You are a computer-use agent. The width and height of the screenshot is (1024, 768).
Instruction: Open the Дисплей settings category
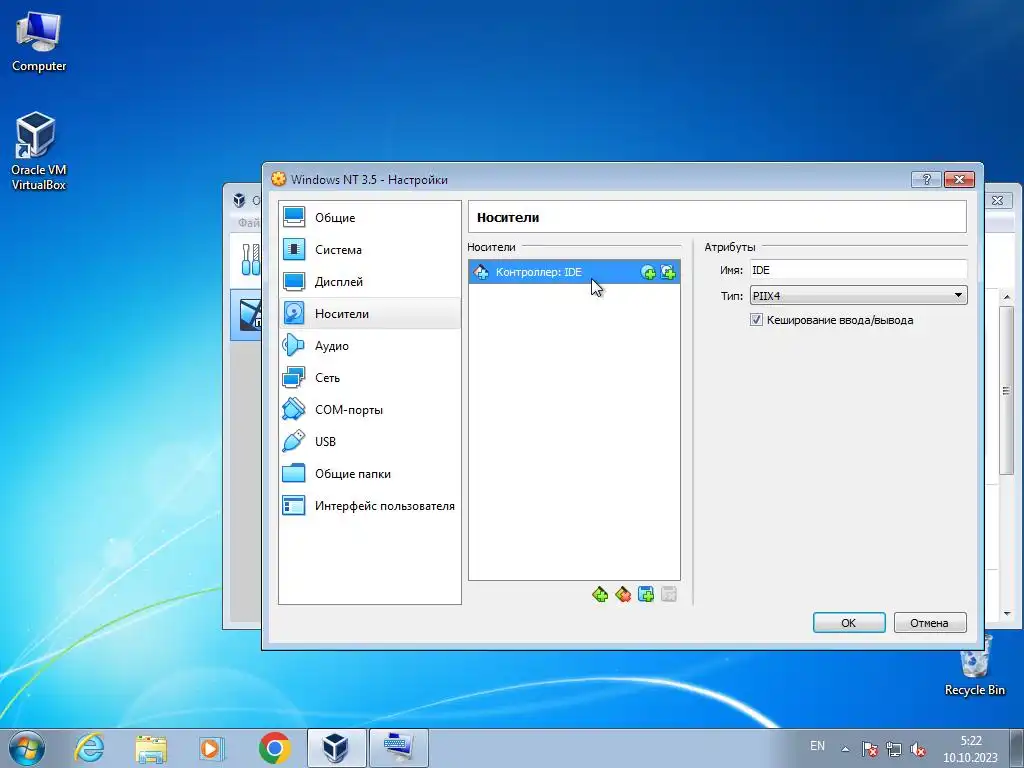370,281
